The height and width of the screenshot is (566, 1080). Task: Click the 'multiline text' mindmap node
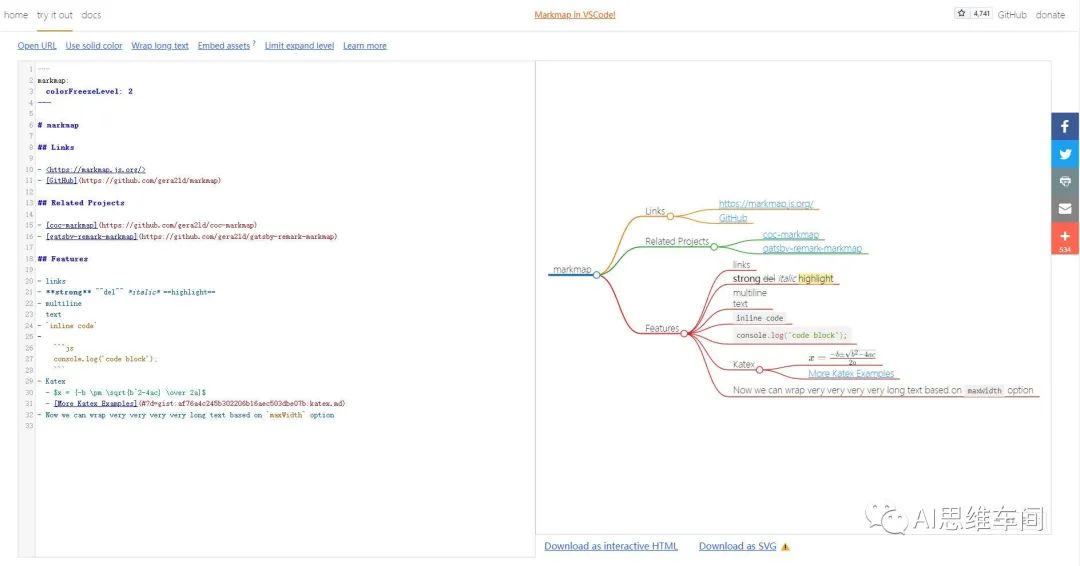(749, 297)
